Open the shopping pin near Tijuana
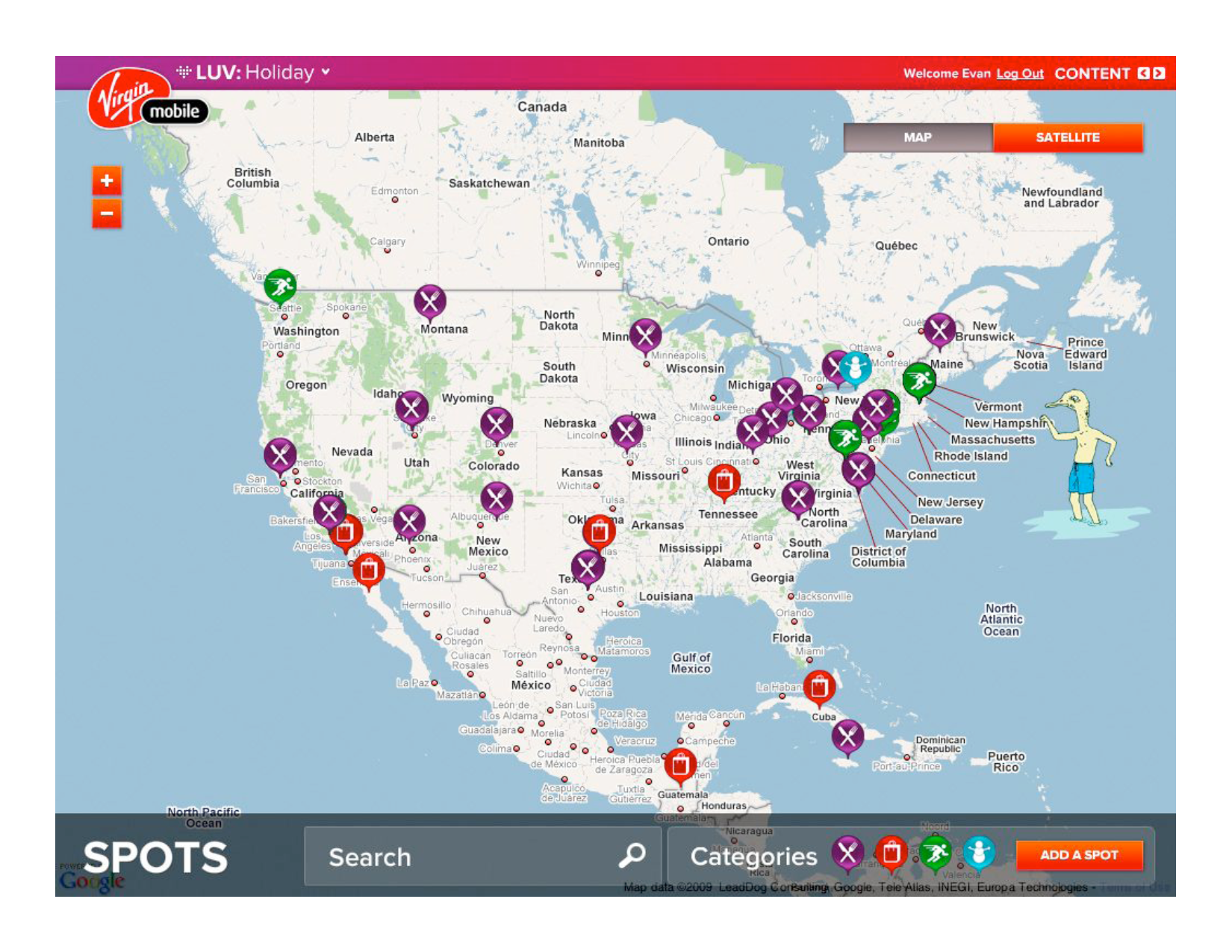The height and width of the screenshot is (952, 1232). (x=368, y=571)
